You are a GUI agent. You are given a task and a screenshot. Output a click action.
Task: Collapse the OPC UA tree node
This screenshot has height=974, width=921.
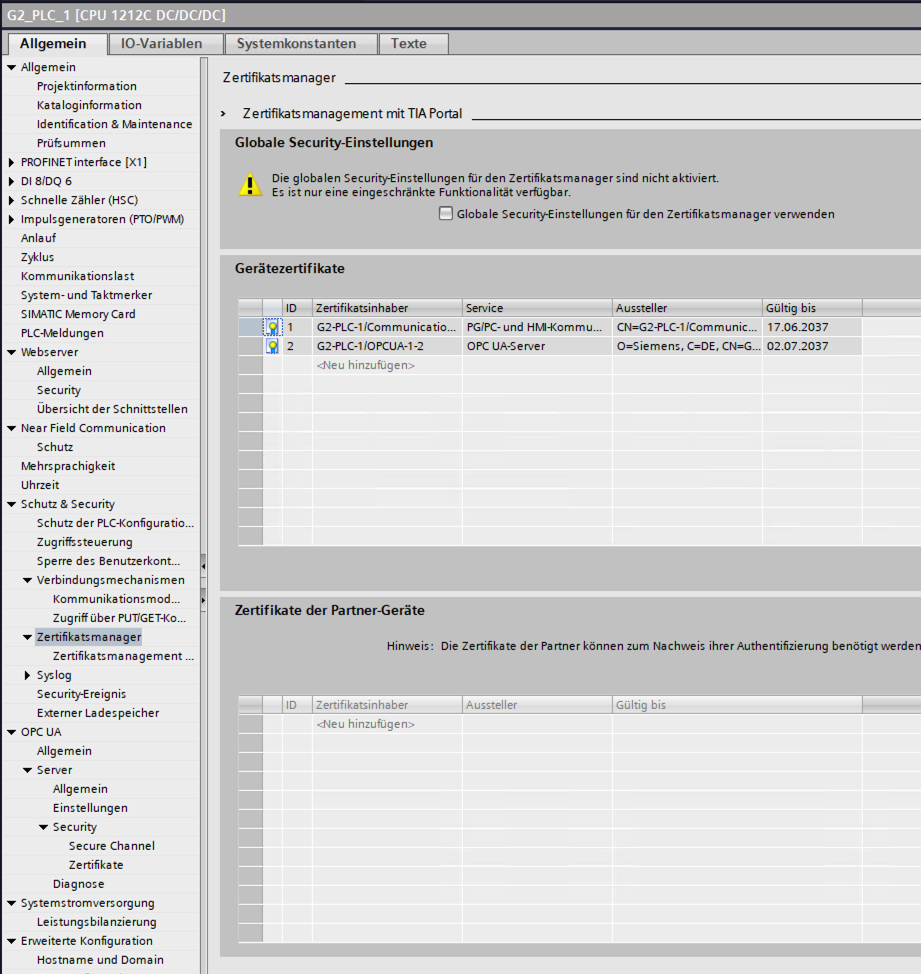tap(11, 732)
